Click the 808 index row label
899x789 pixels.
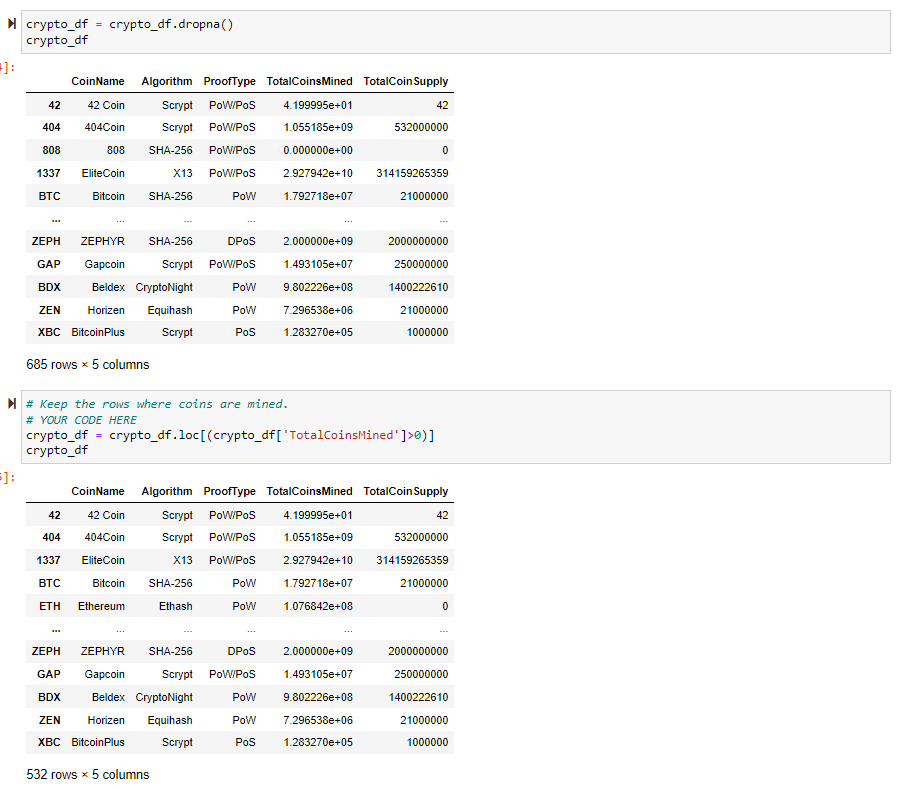tap(51, 150)
